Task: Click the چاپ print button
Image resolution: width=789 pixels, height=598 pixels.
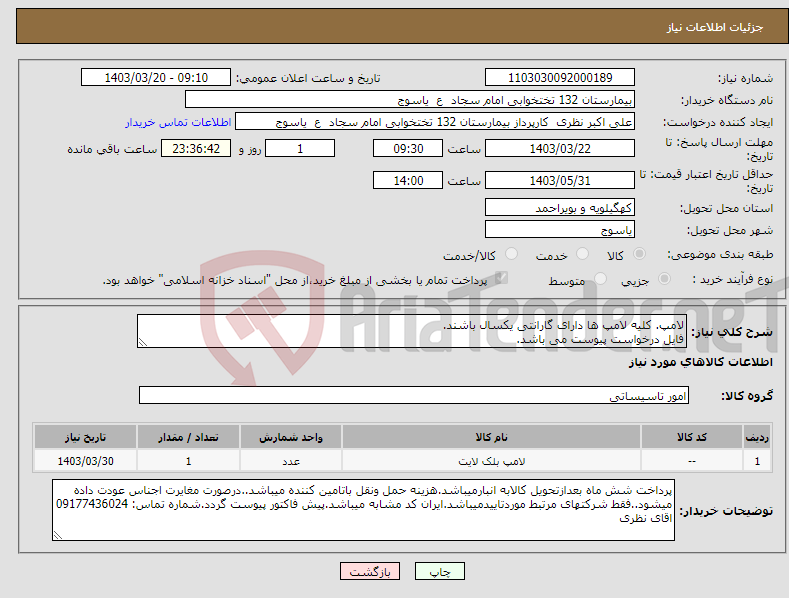Action: pyautogui.click(x=440, y=571)
